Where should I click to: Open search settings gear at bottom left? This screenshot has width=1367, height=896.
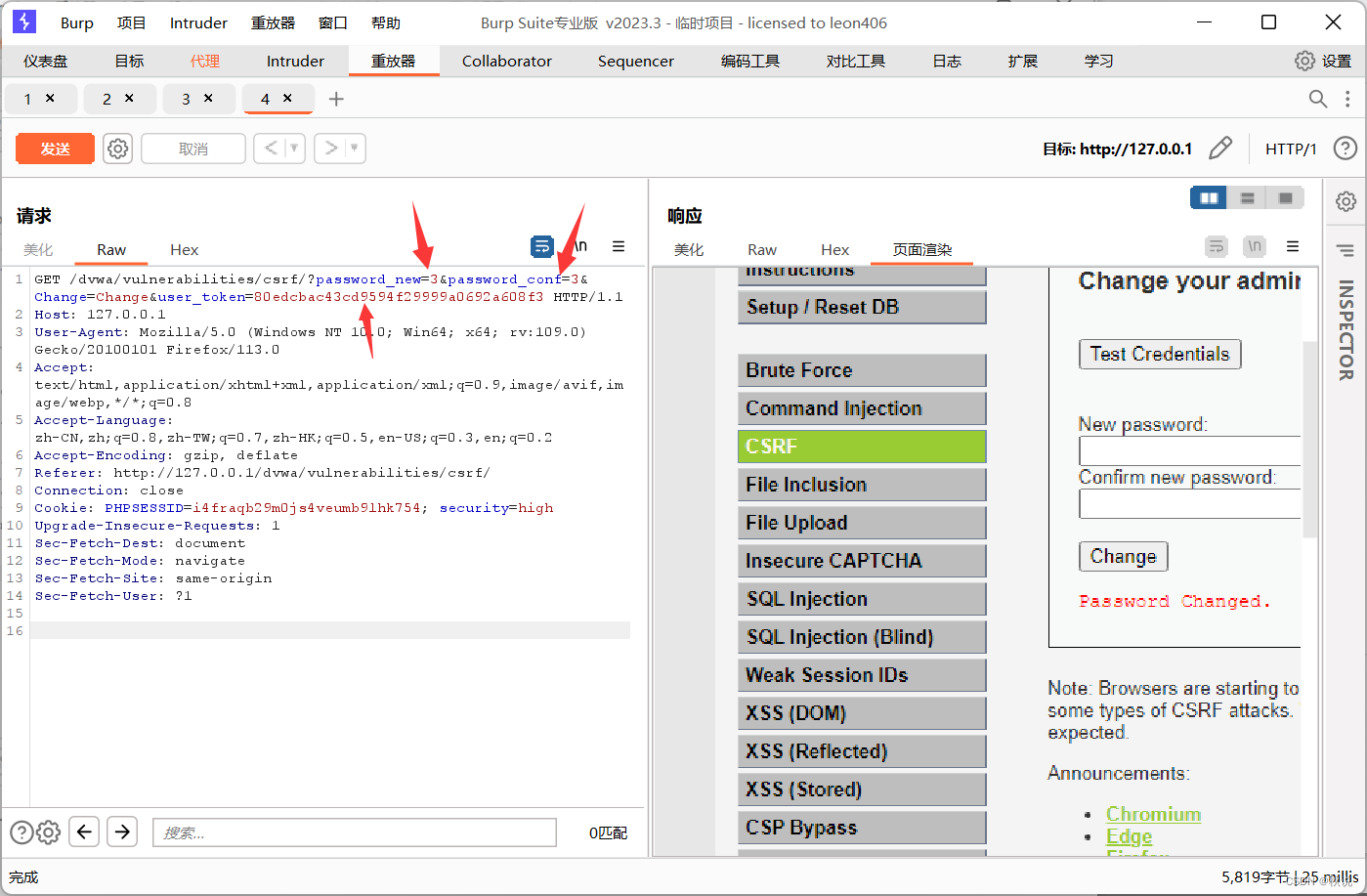49,832
